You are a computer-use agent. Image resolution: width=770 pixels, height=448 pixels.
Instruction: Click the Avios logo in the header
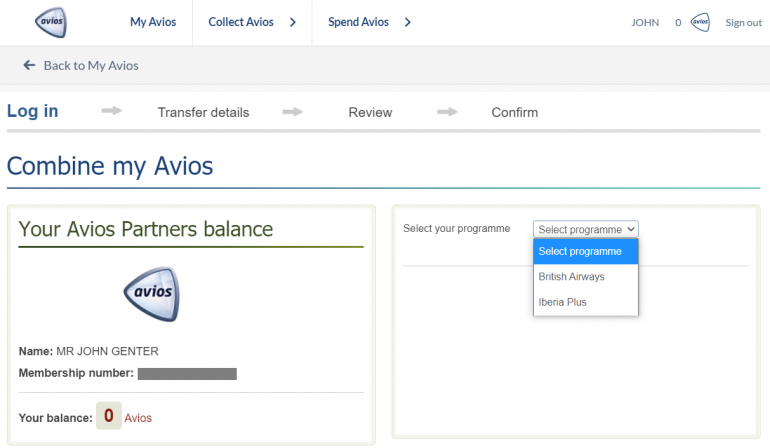(50, 22)
